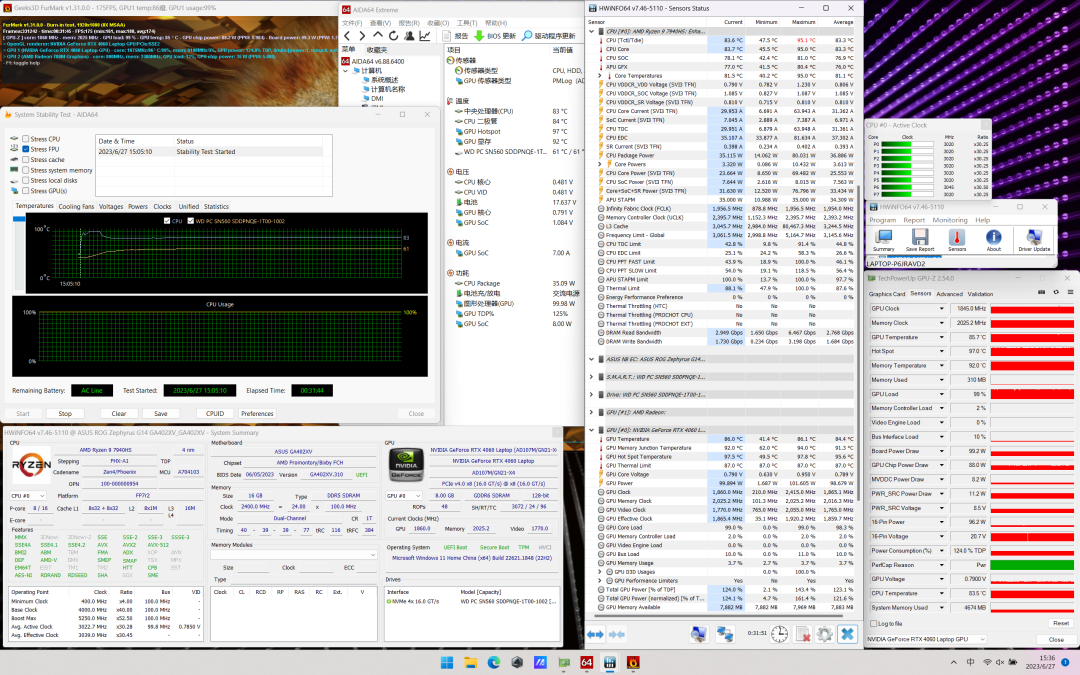Click the Preferences button in stability test
The image size is (1080, 675).
click(257, 413)
